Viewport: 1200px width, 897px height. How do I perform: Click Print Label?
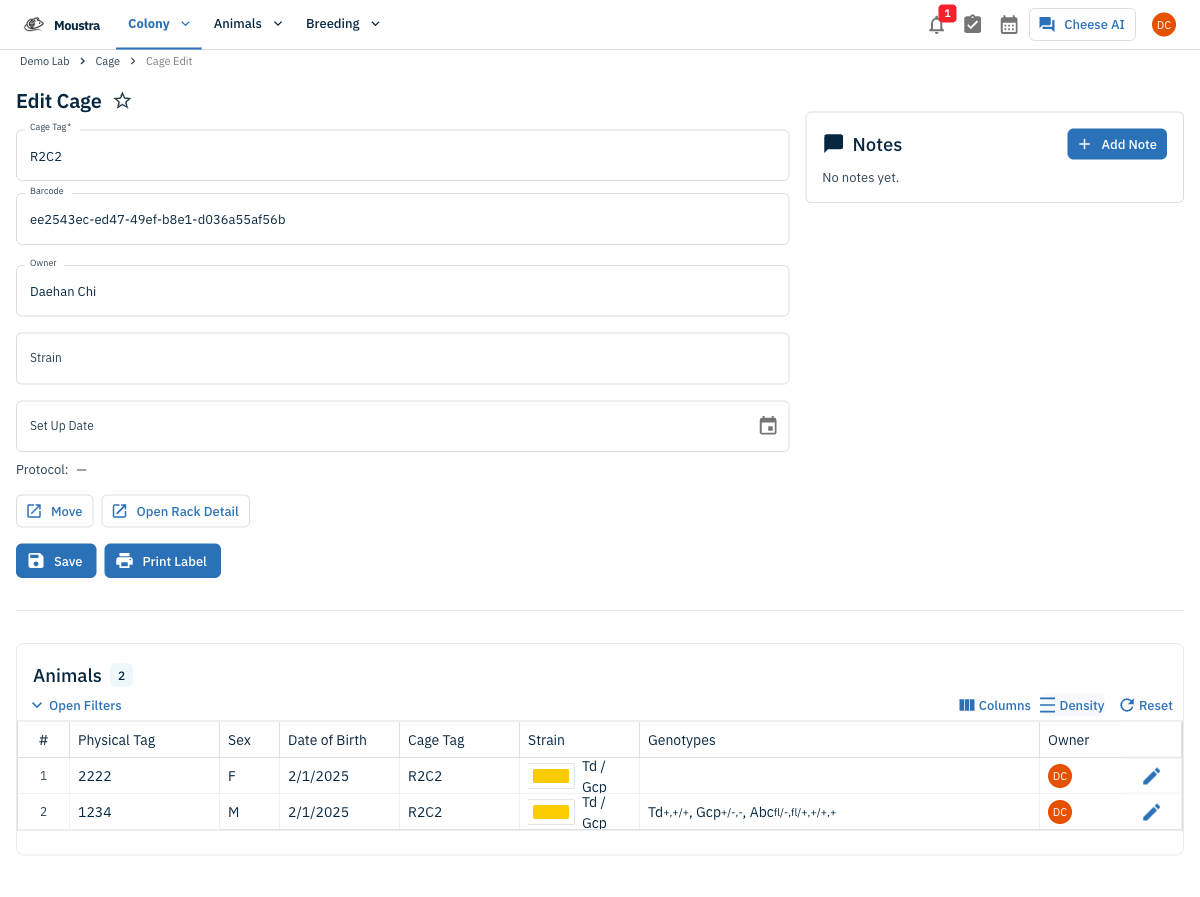point(163,561)
